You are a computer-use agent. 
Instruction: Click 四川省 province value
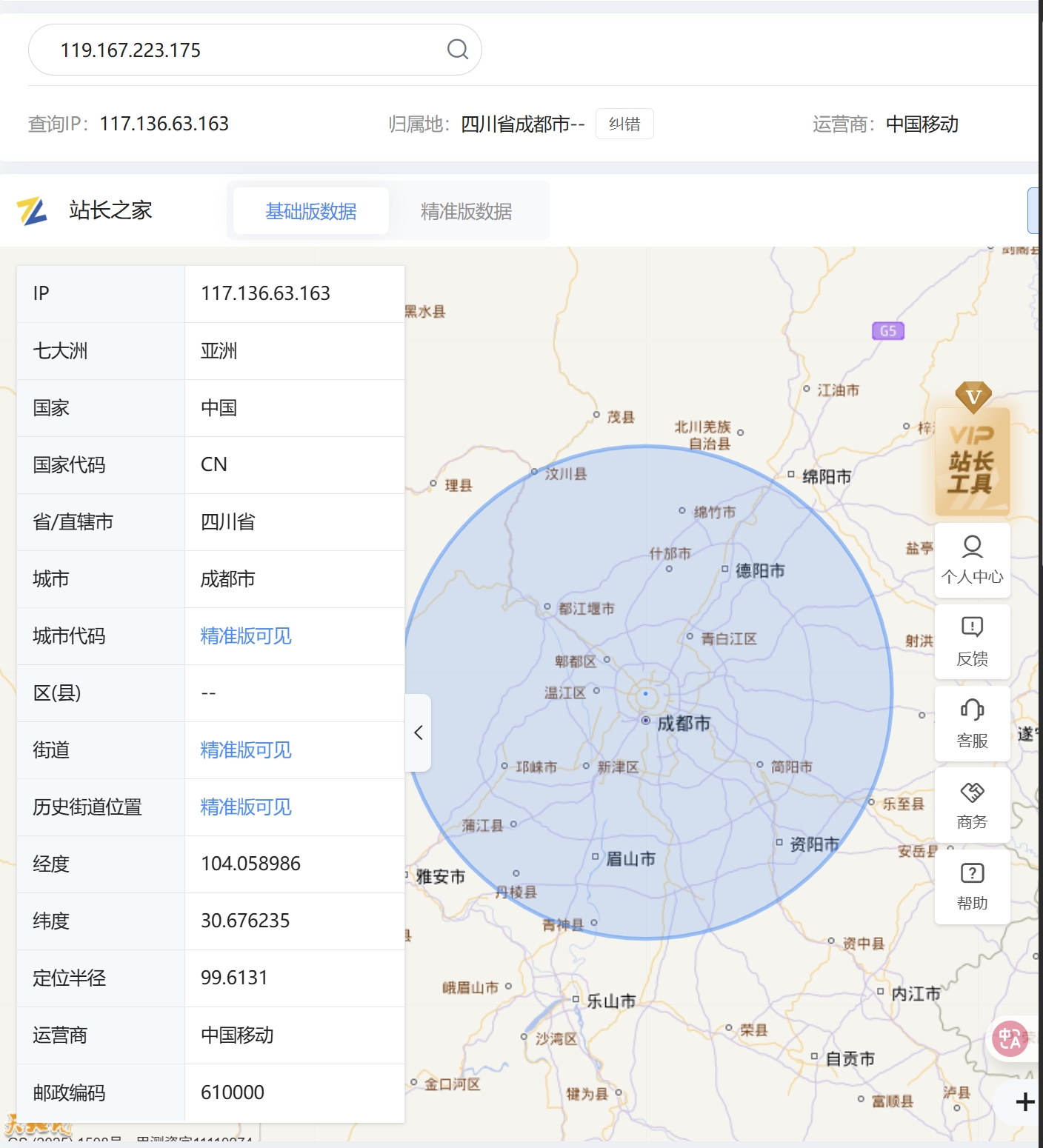click(228, 522)
